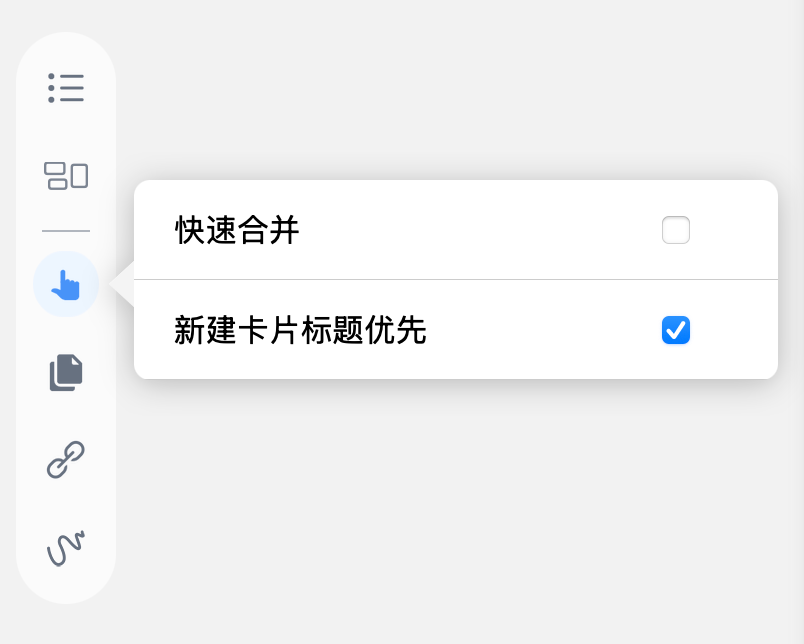Click the popover arrow beside hand tool
Viewport: 804px width, 644px height.
click(x=122, y=284)
